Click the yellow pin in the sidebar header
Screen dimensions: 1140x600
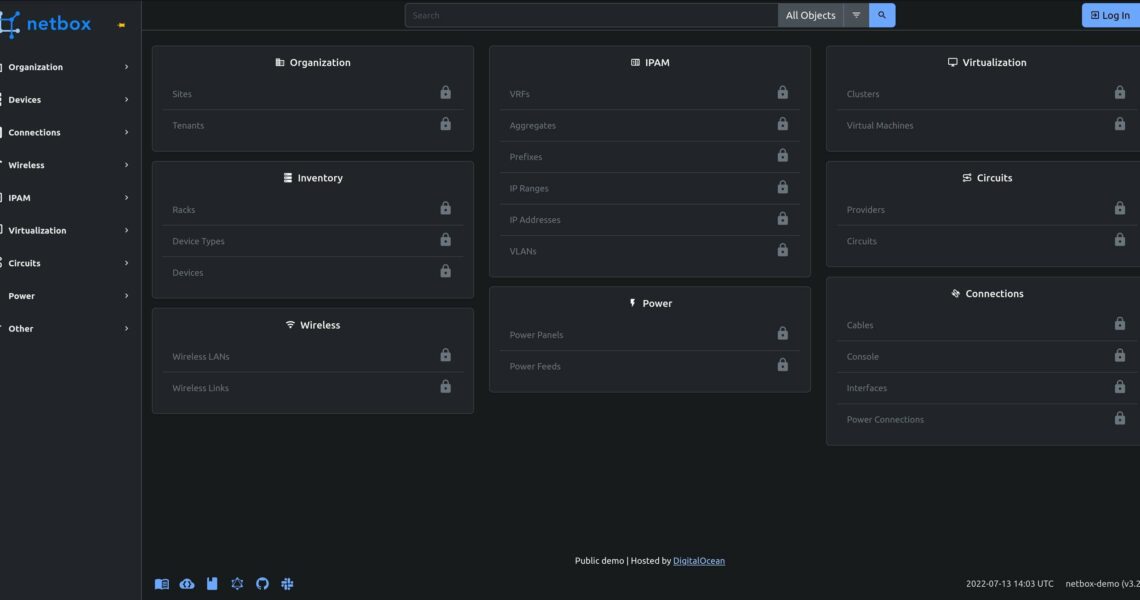point(122,25)
